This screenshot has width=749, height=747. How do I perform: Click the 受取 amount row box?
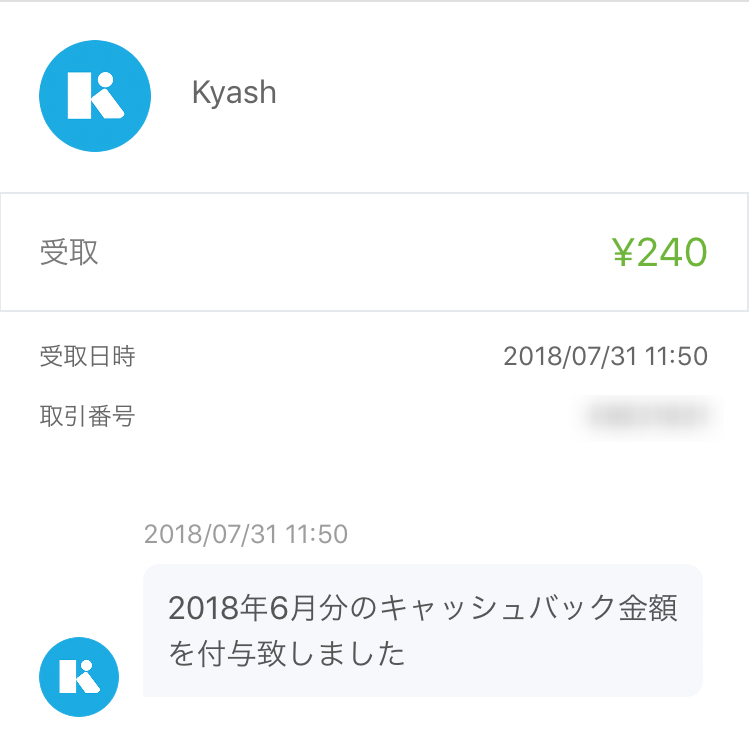coord(374,252)
